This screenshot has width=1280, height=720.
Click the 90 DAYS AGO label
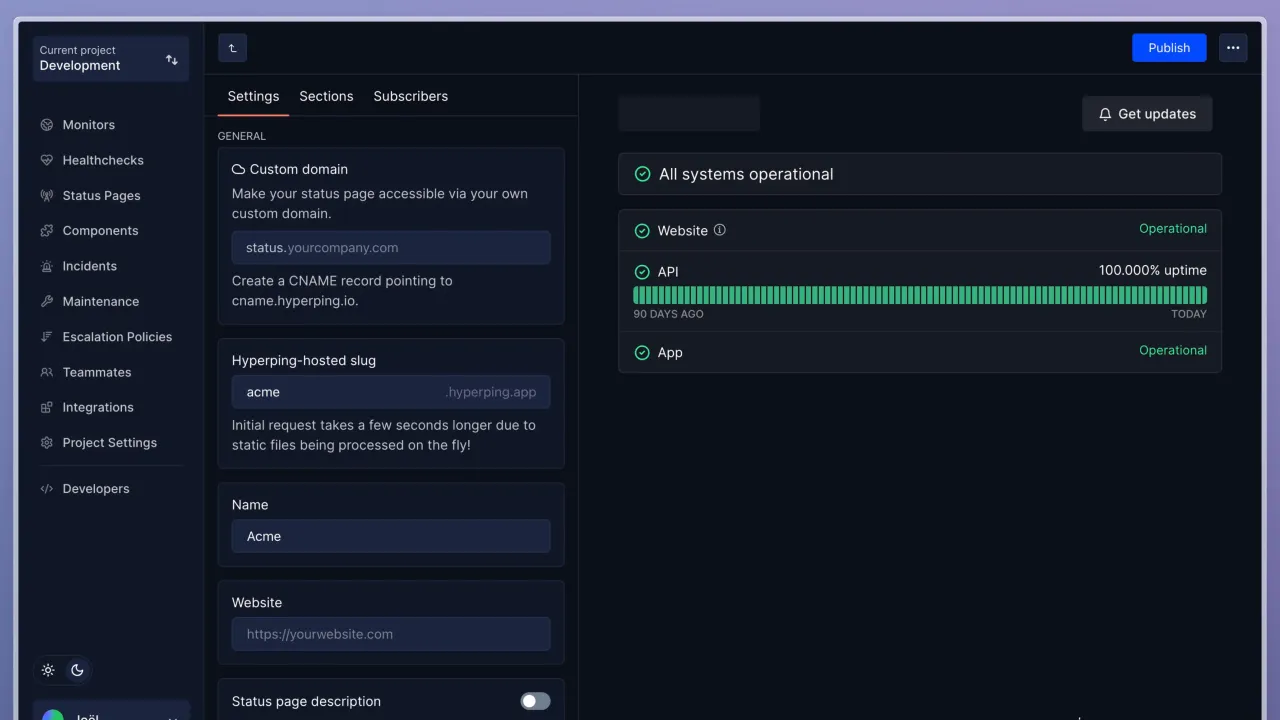point(668,314)
